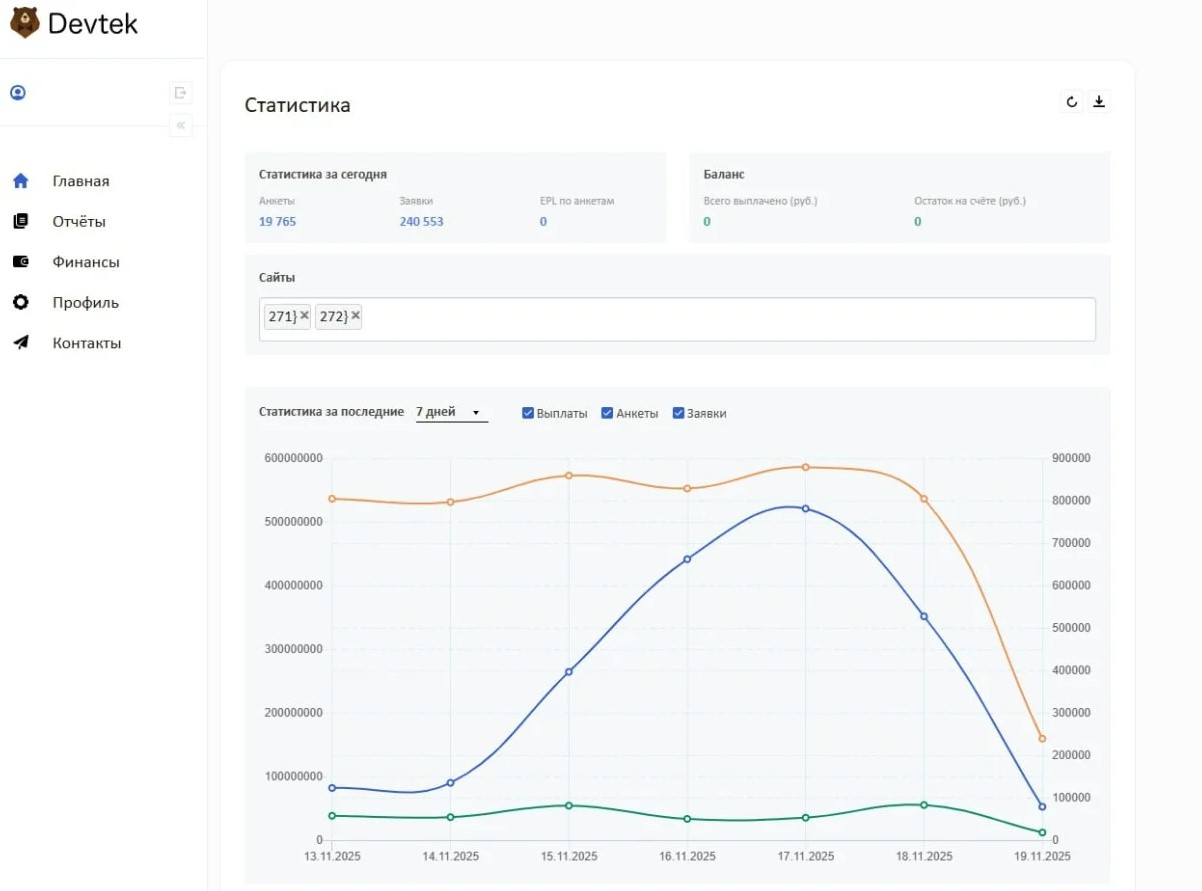The width and height of the screenshot is (1202, 891).
Task: Click the home icon beside Главная
Action: click(x=20, y=181)
